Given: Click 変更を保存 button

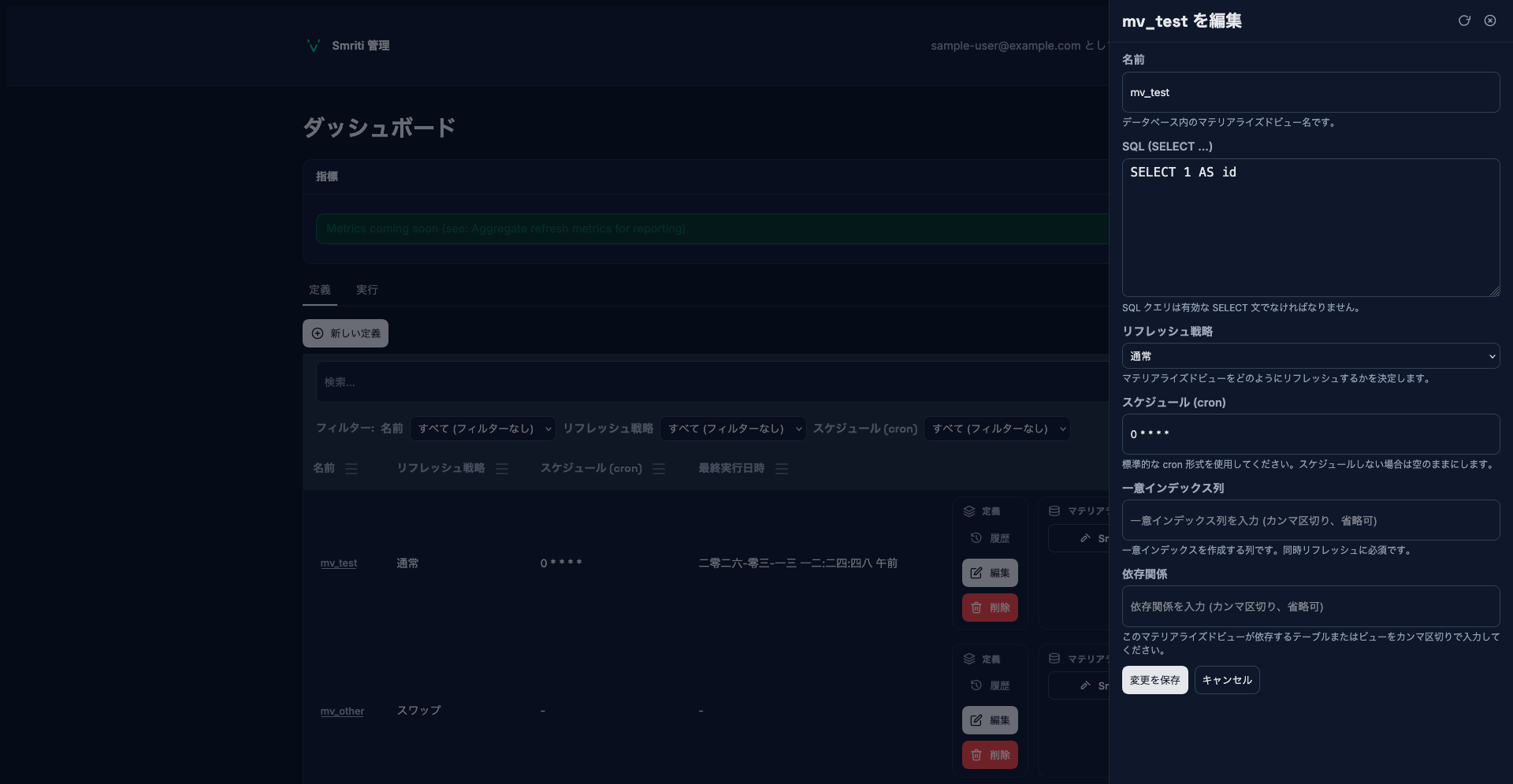Looking at the screenshot, I should pos(1154,680).
